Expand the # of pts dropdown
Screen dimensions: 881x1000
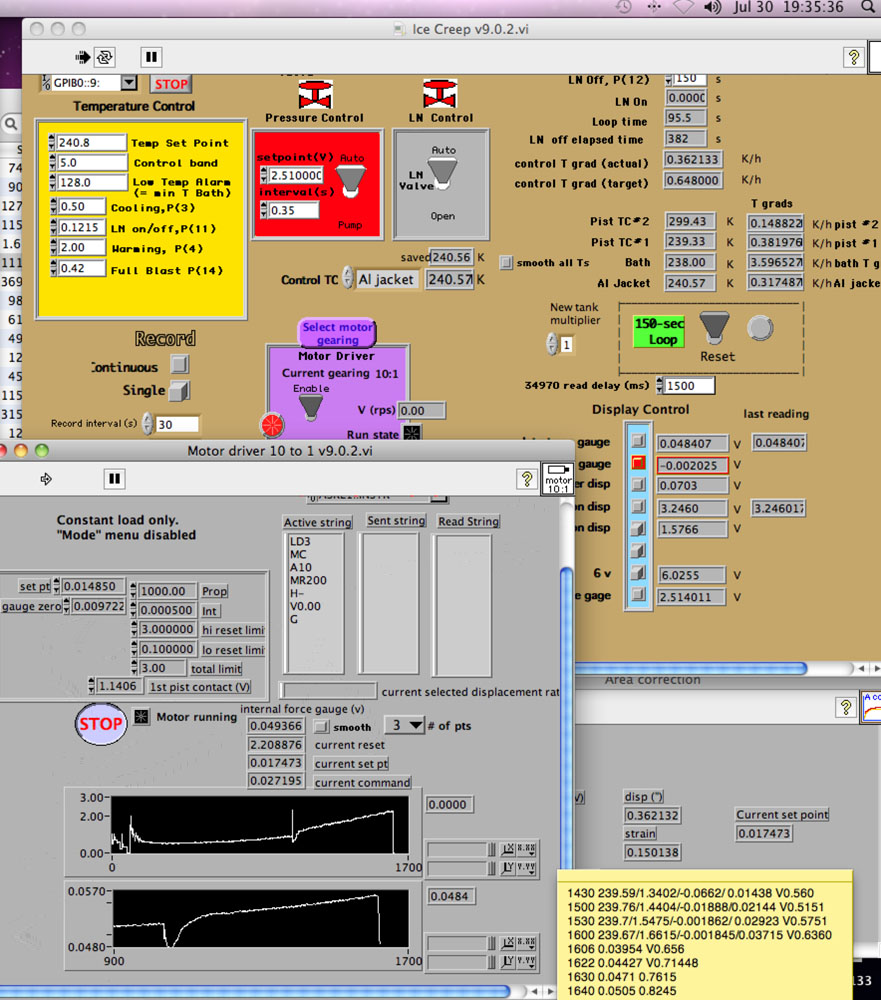[405, 726]
